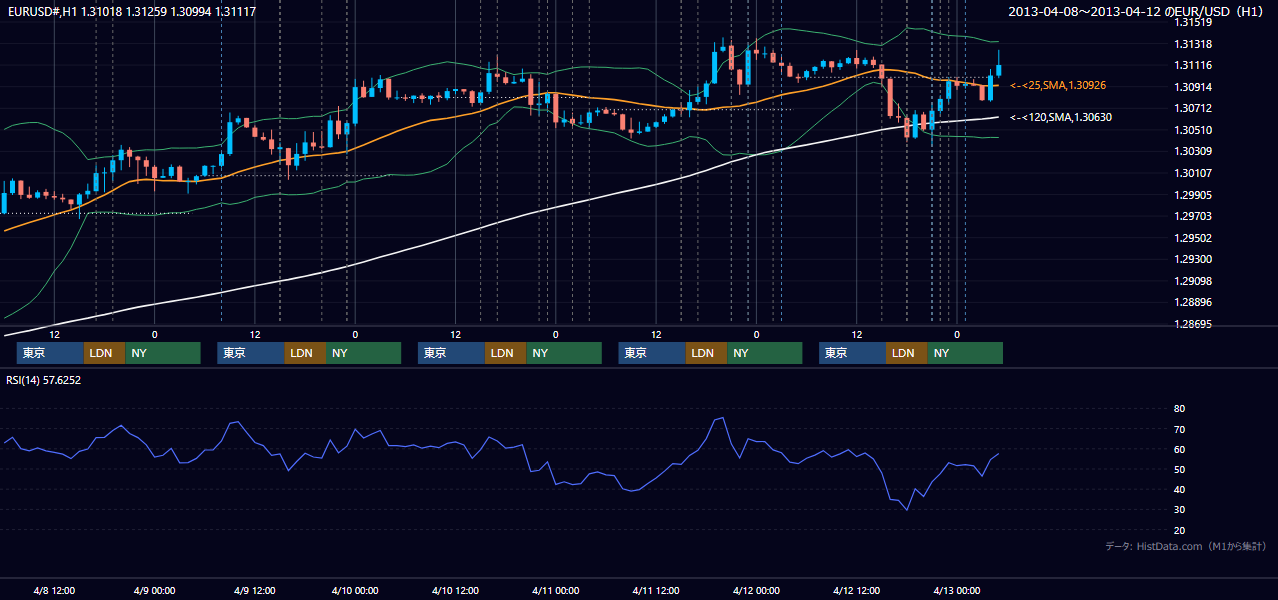Viewport: 1278px width, 600px height.
Task: Click the 4/9 00:00 time axis label
Action: click(154, 590)
